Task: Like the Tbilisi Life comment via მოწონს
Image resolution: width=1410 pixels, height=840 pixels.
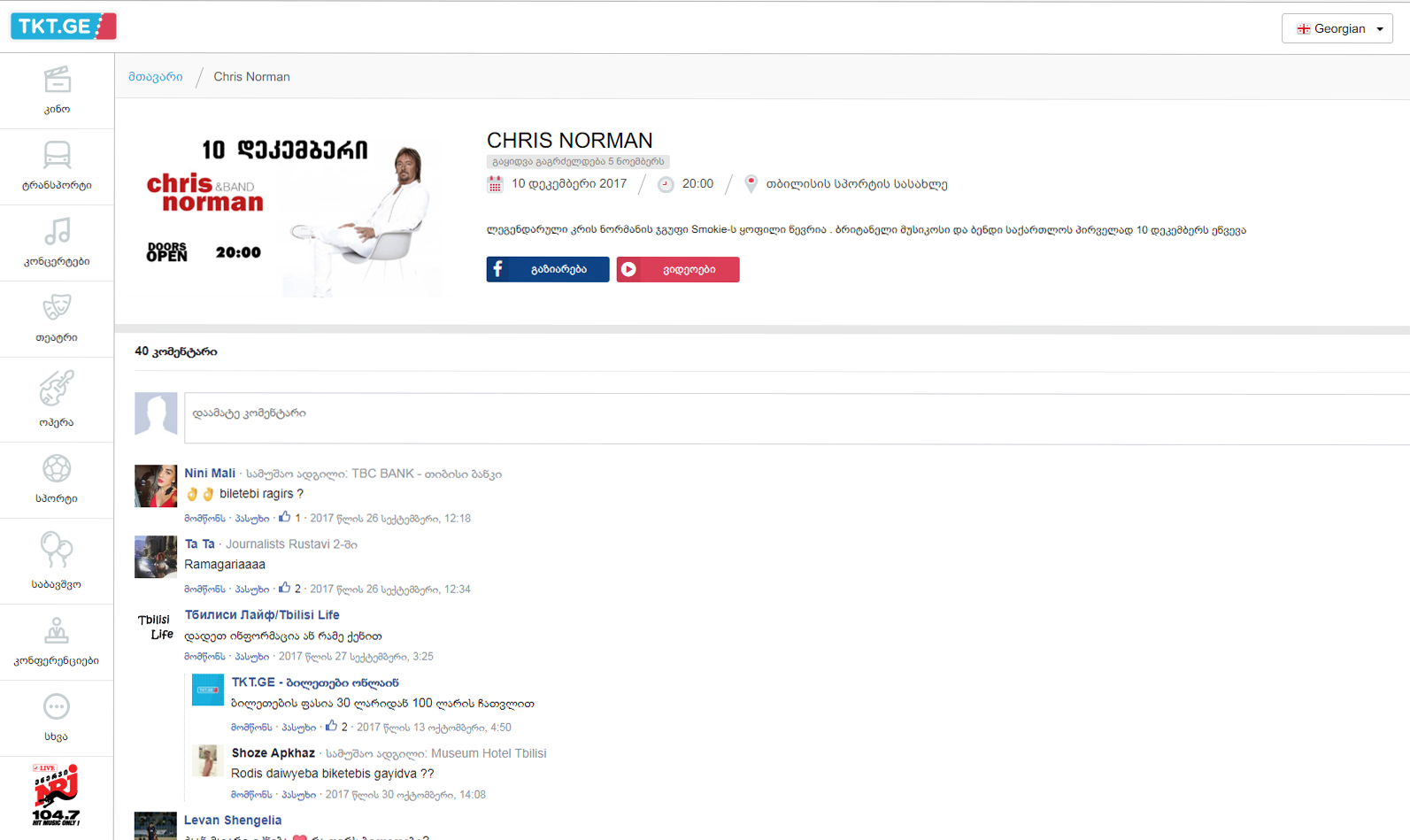Action: 204,657
